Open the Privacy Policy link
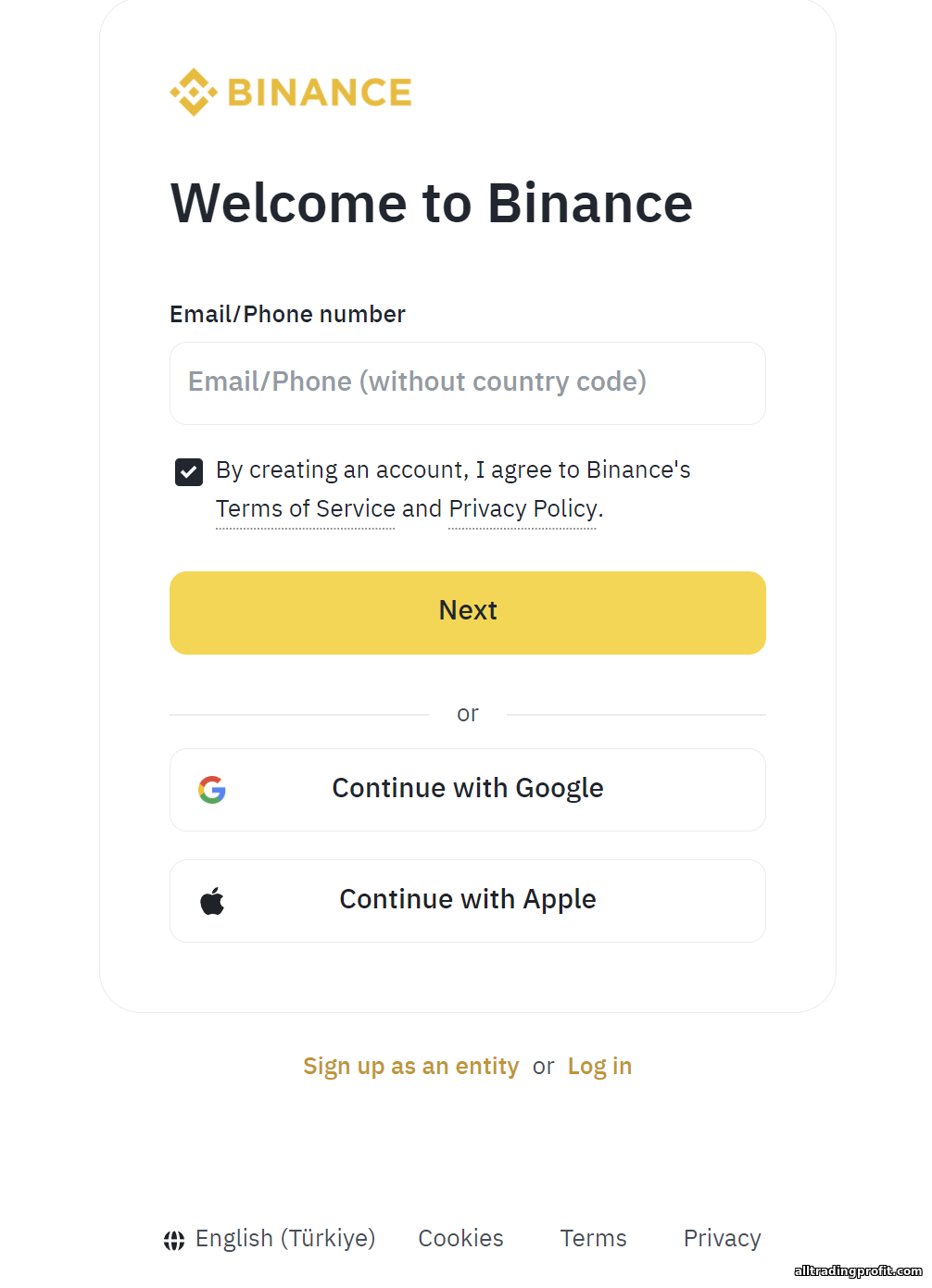 coord(523,509)
